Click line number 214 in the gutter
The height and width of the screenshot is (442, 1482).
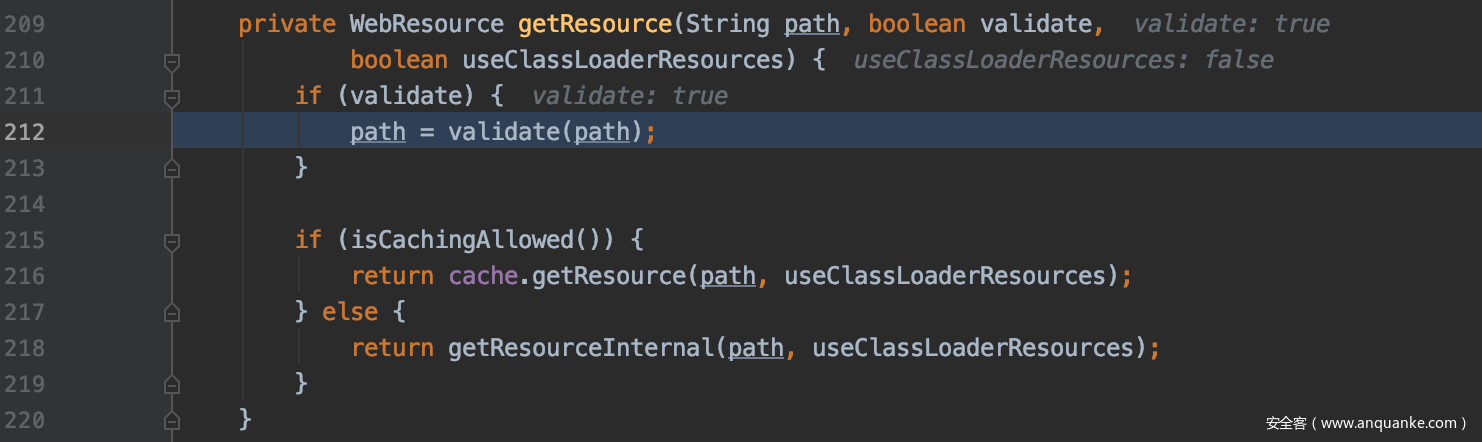[24, 205]
